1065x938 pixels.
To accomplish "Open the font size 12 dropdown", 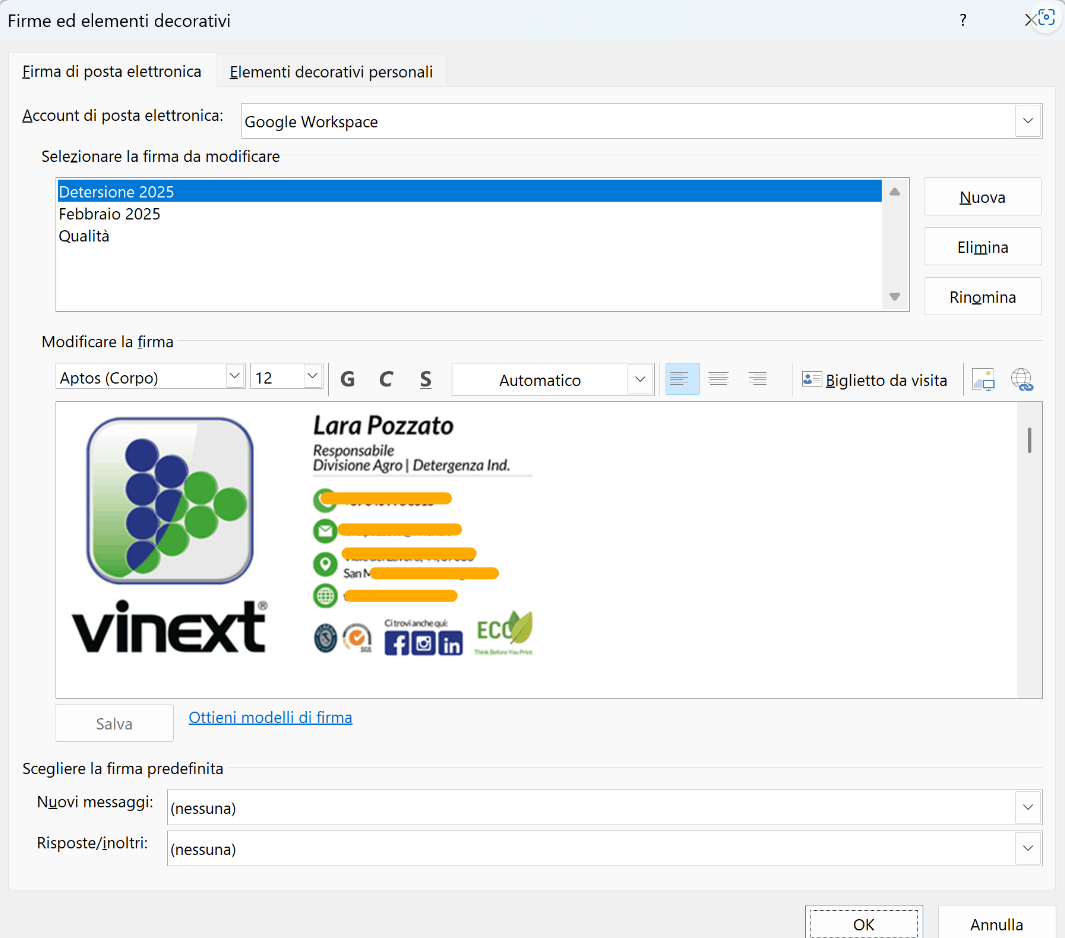I will coord(312,376).
